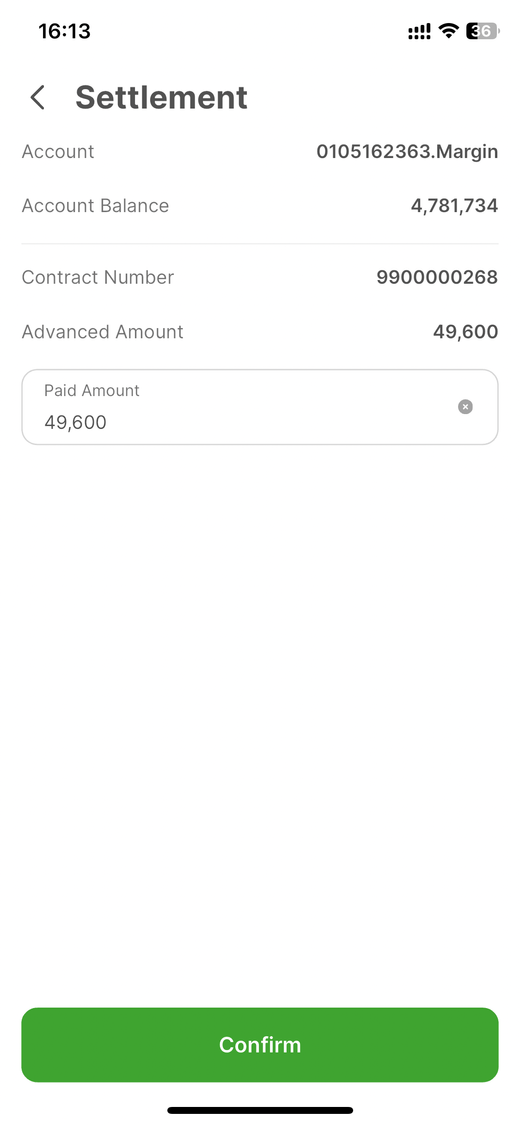Tap the Paid Amount floating label

pyautogui.click(x=92, y=390)
